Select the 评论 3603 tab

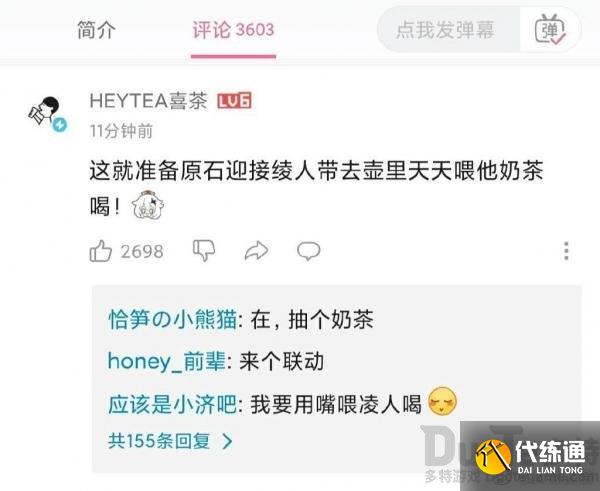click(x=233, y=30)
